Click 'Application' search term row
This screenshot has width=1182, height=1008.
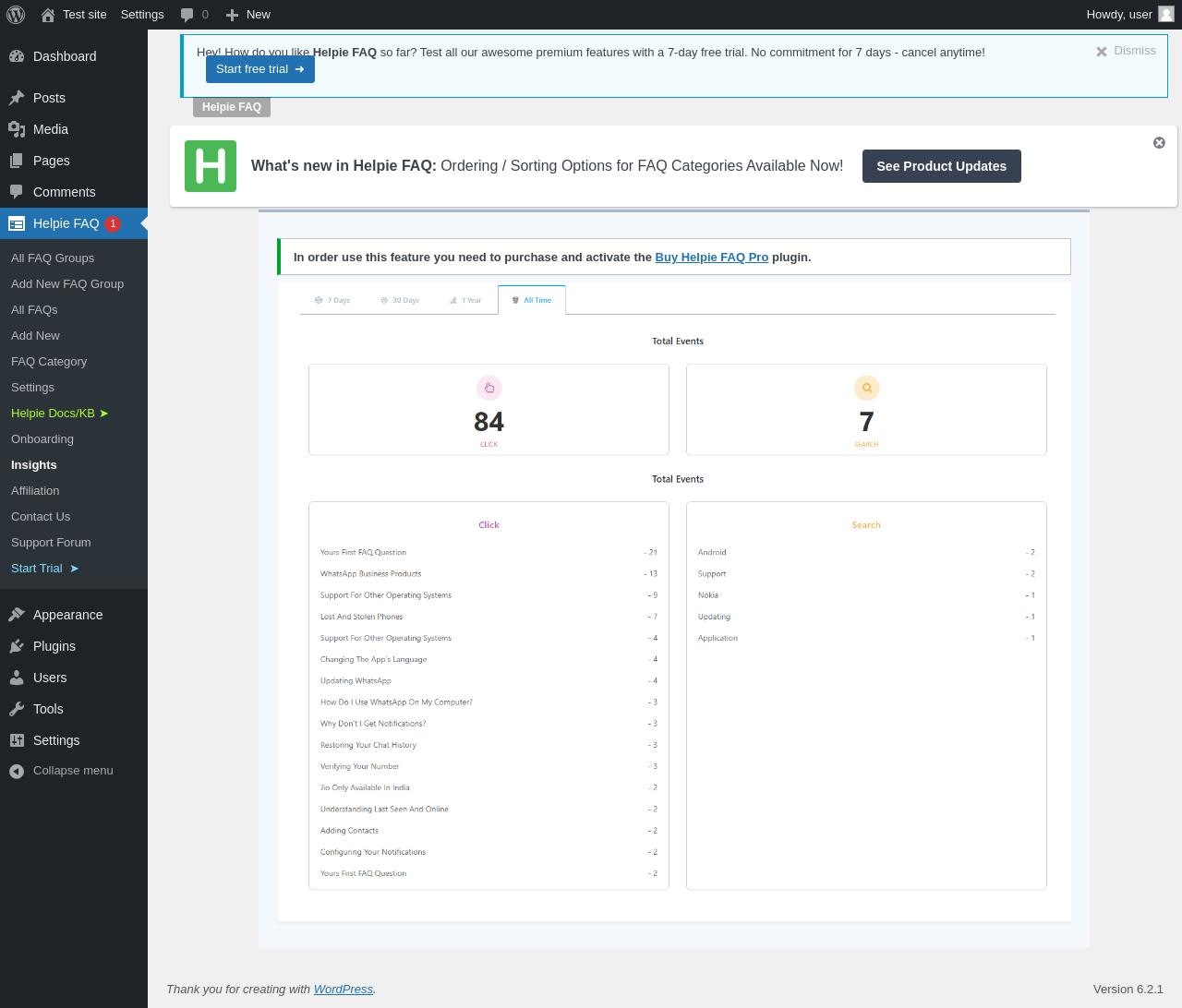(866, 639)
